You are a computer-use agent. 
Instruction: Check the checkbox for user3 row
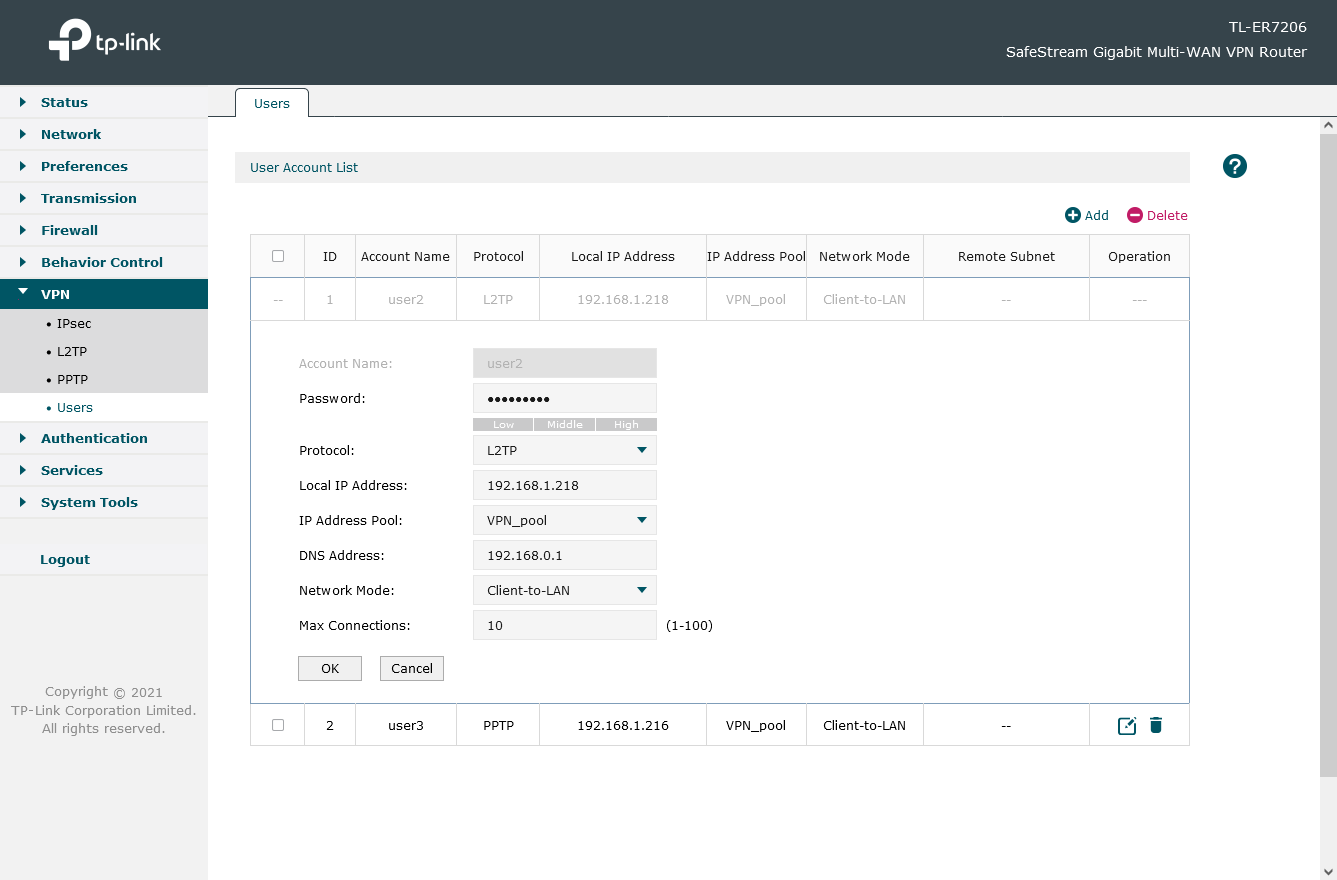coord(278,725)
